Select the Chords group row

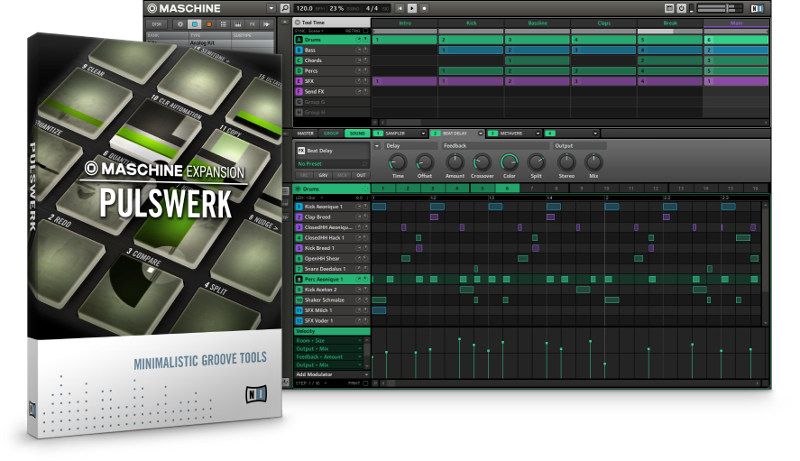click(x=332, y=60)
